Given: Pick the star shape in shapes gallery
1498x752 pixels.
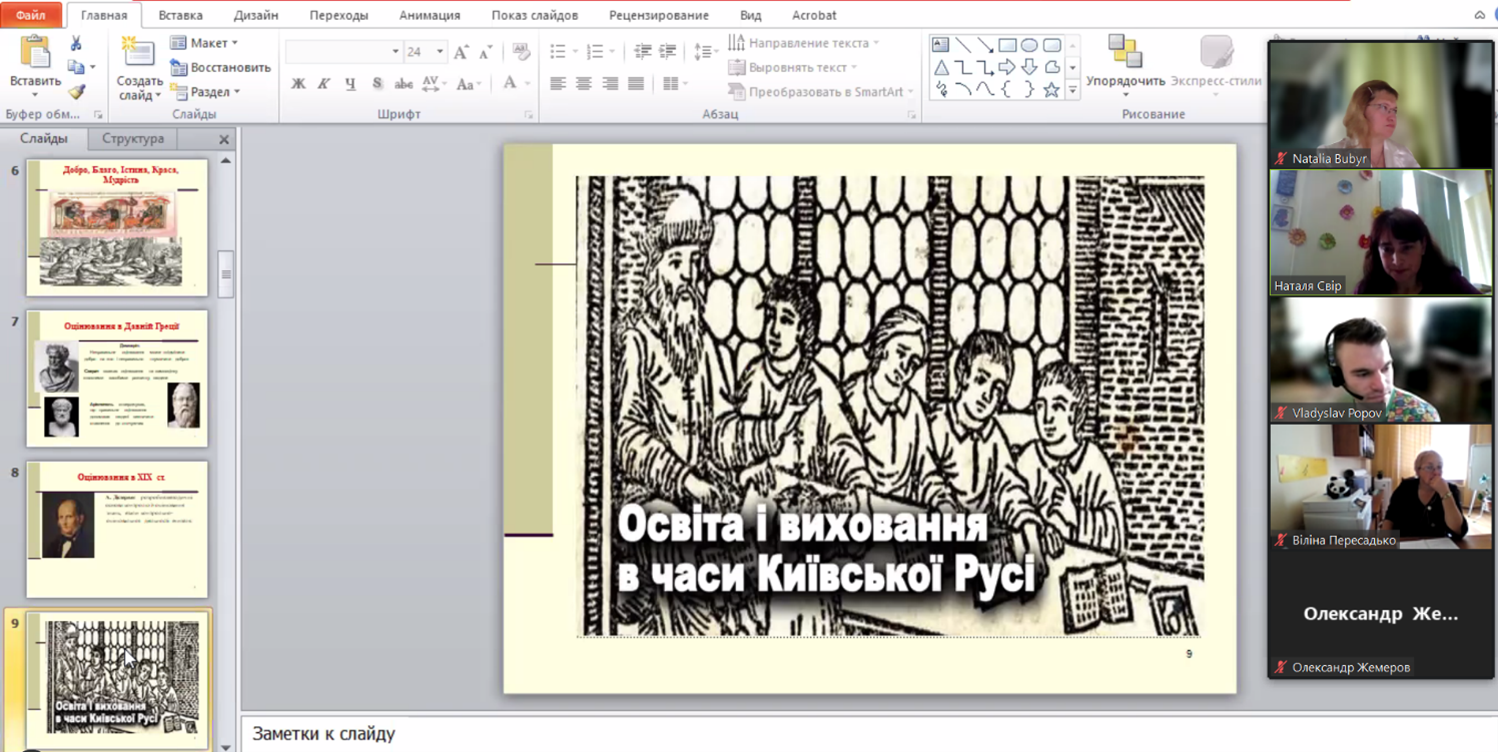Looking at the screenshot, I should click(x=1051, y=90).
